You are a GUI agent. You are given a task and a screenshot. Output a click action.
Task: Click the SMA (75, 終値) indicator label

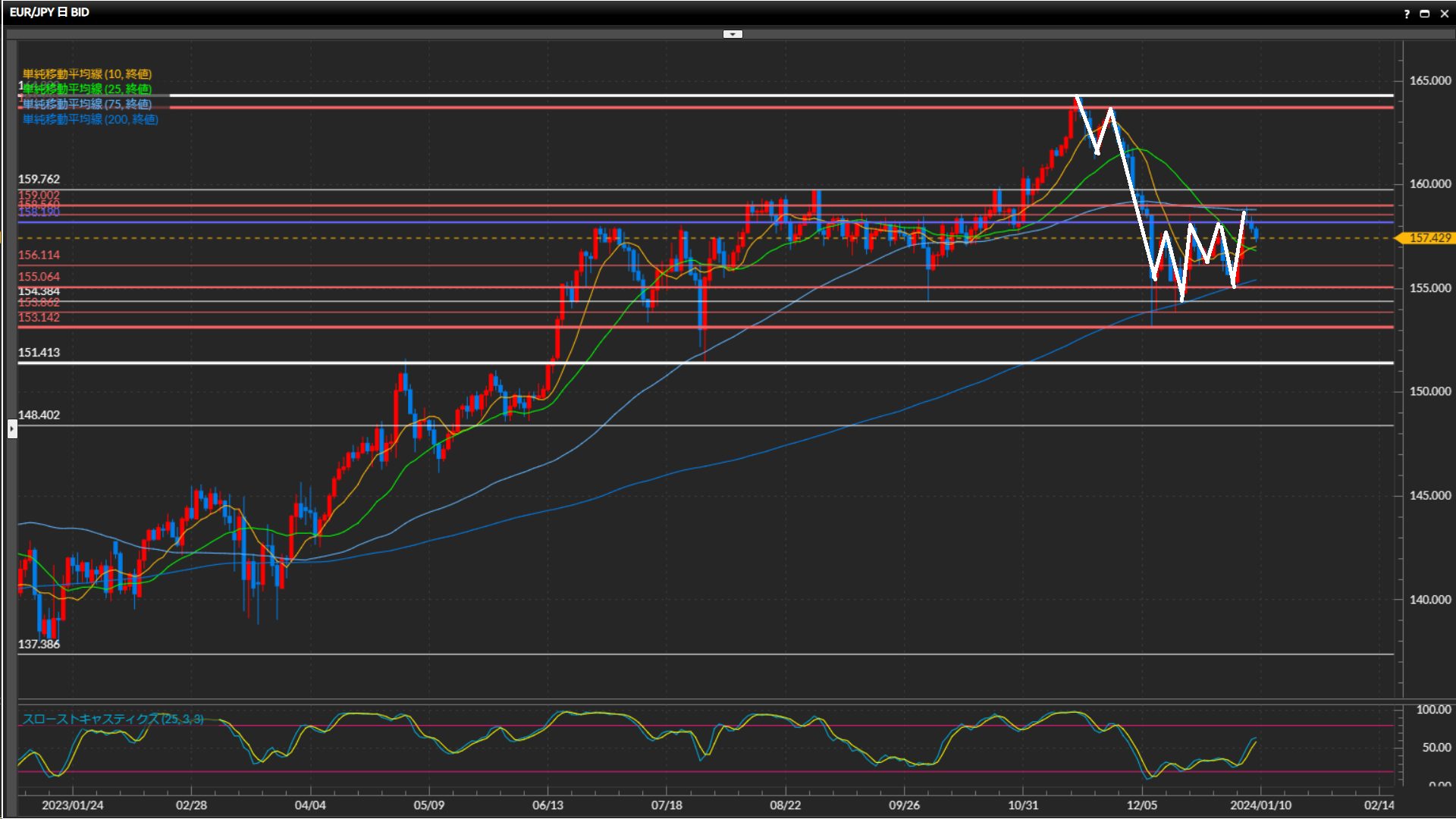86,104
